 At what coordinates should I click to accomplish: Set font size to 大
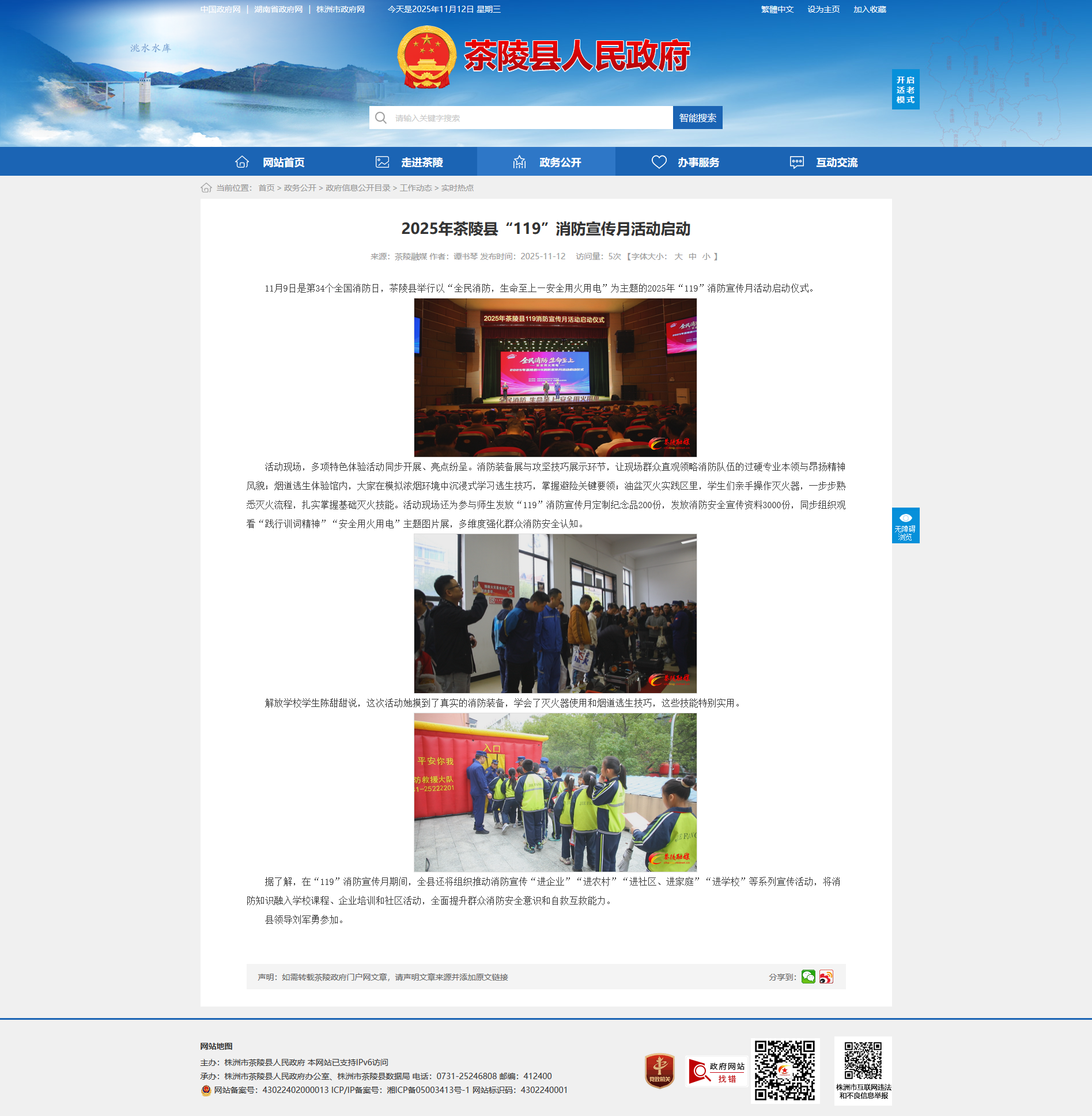(678, 256)
